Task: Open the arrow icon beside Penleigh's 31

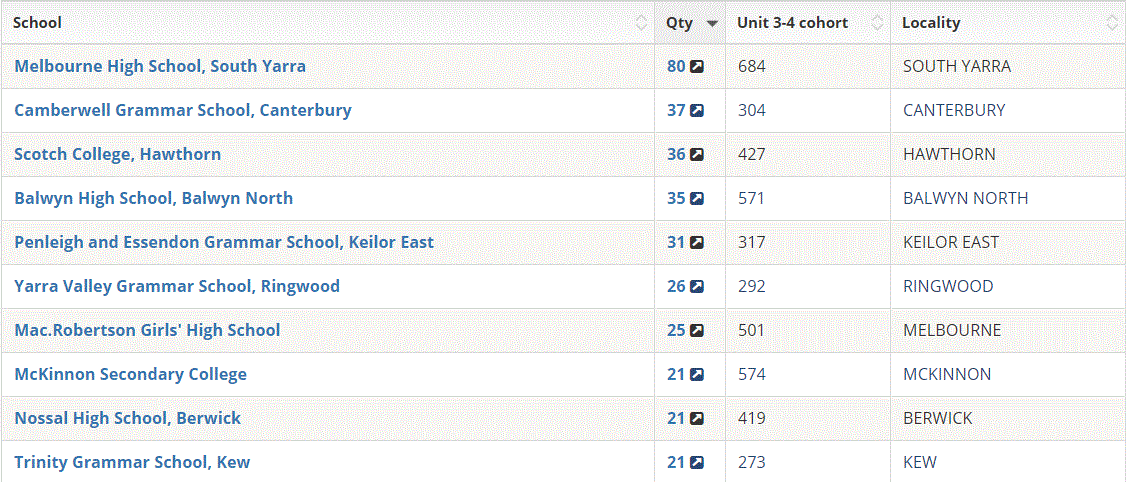Action: [x=697, y=243]
